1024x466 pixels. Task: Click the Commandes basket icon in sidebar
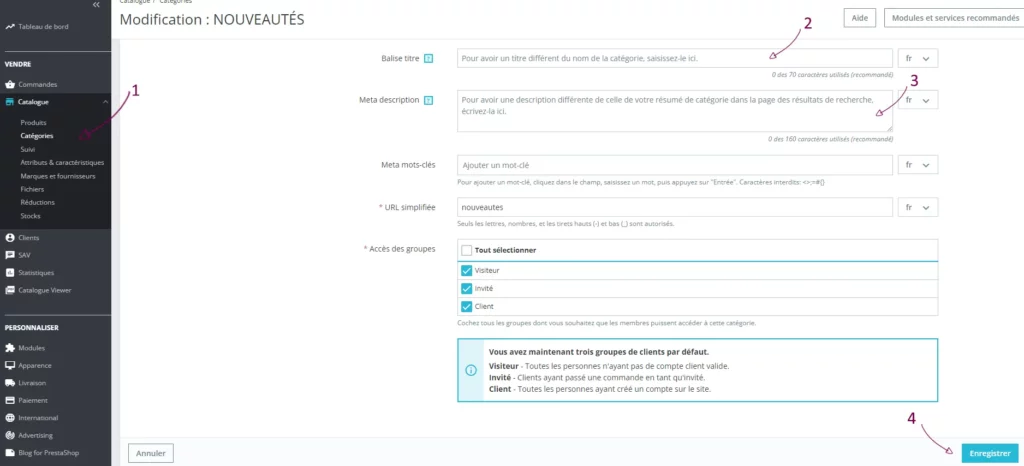(10, 84)
